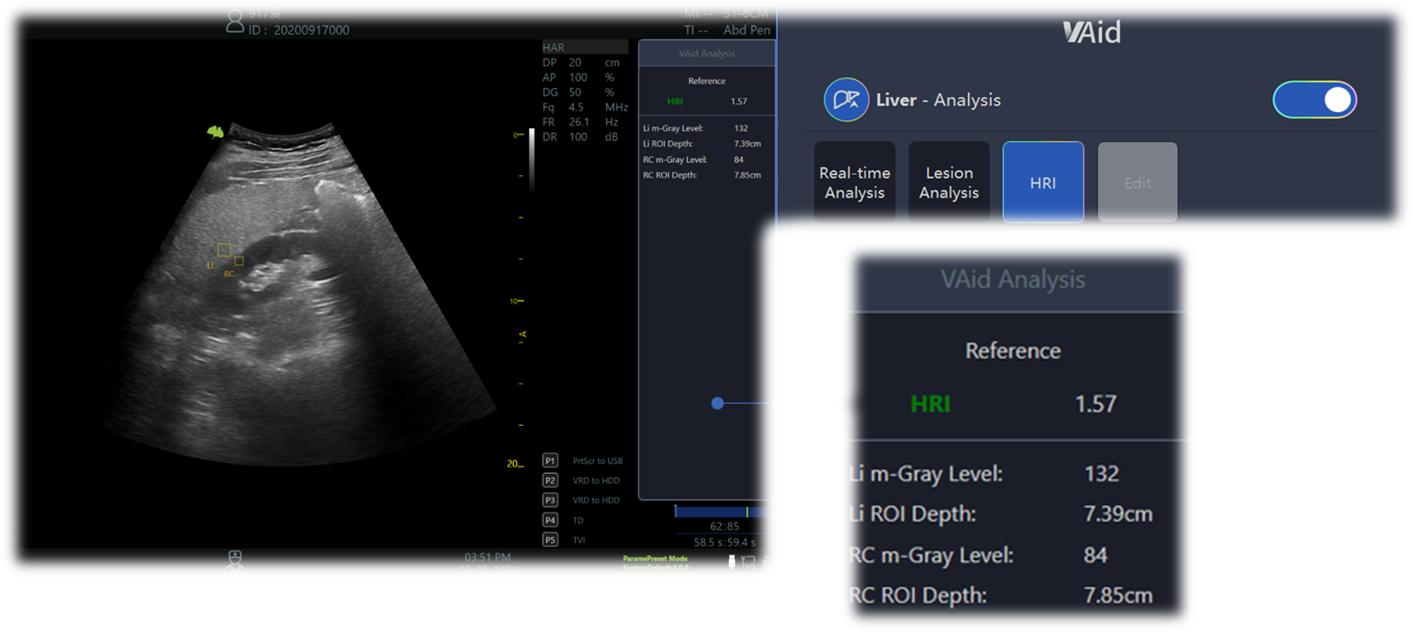Click the enlarged 'Li ROI Depth:' label
This screenshot has width=1413, height=632.
coord(913,514)
